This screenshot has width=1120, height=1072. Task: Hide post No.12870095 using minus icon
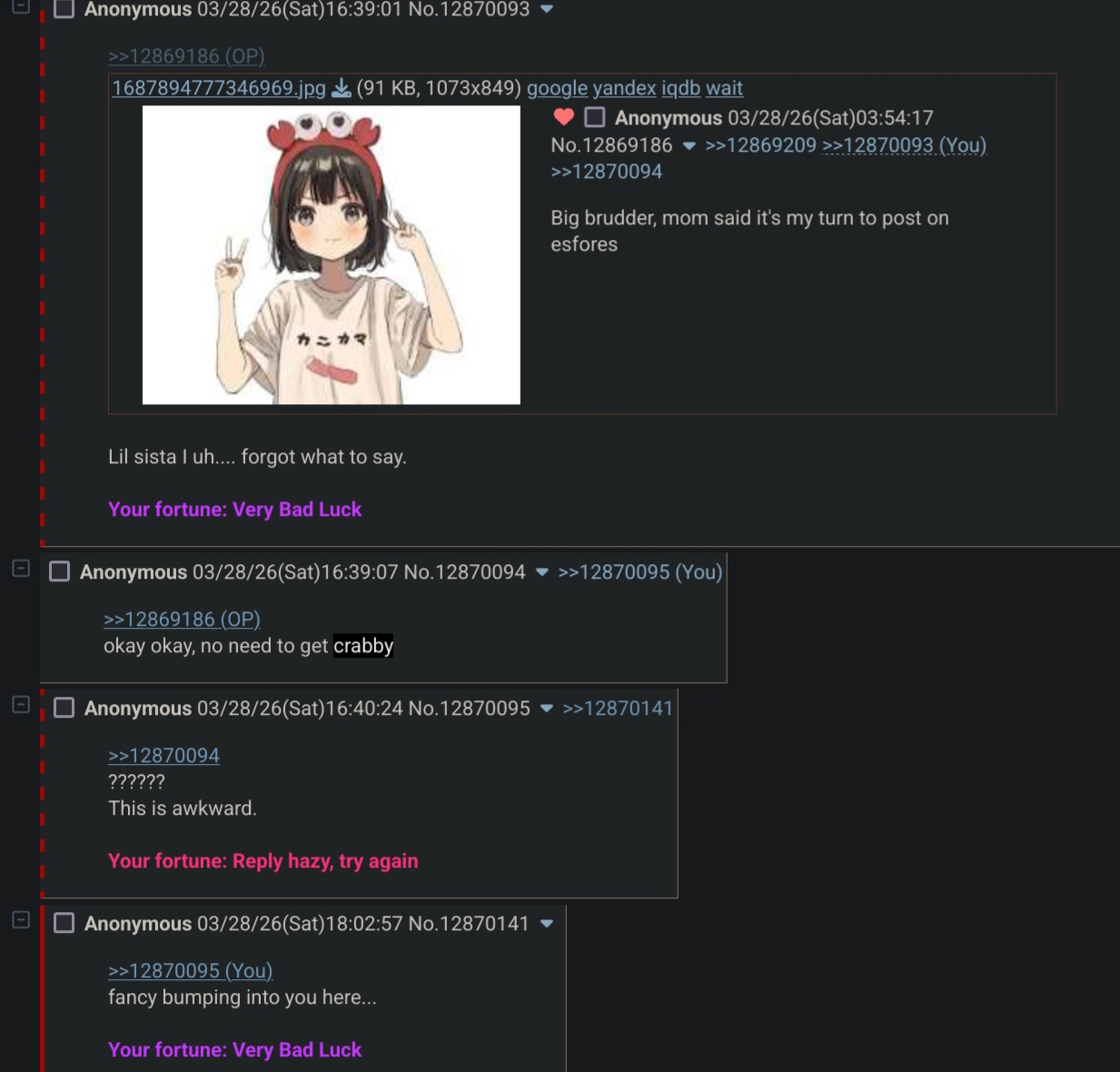(21, 705)
